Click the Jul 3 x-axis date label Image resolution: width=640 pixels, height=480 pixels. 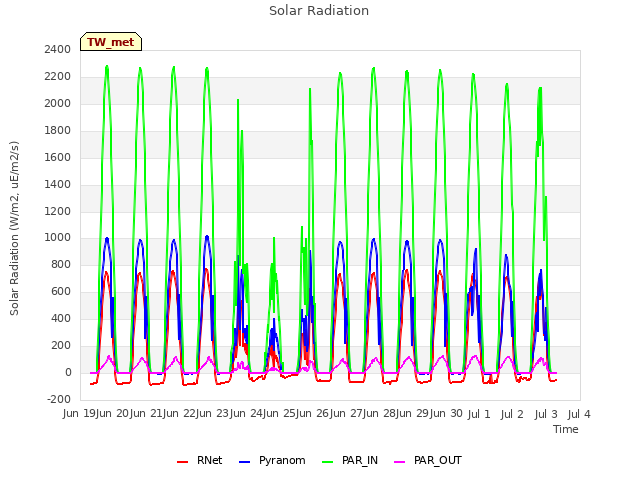(546, 414)
